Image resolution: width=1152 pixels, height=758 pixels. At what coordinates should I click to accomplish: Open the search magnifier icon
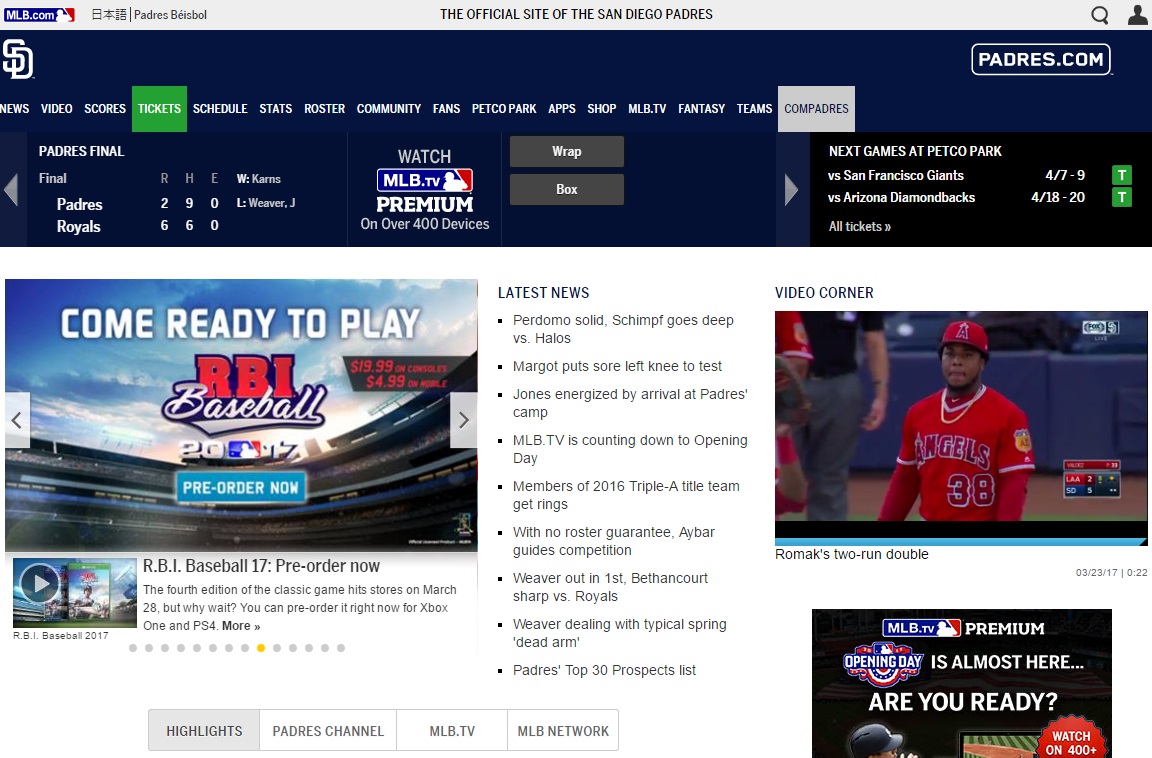[x=1099, y=15]
